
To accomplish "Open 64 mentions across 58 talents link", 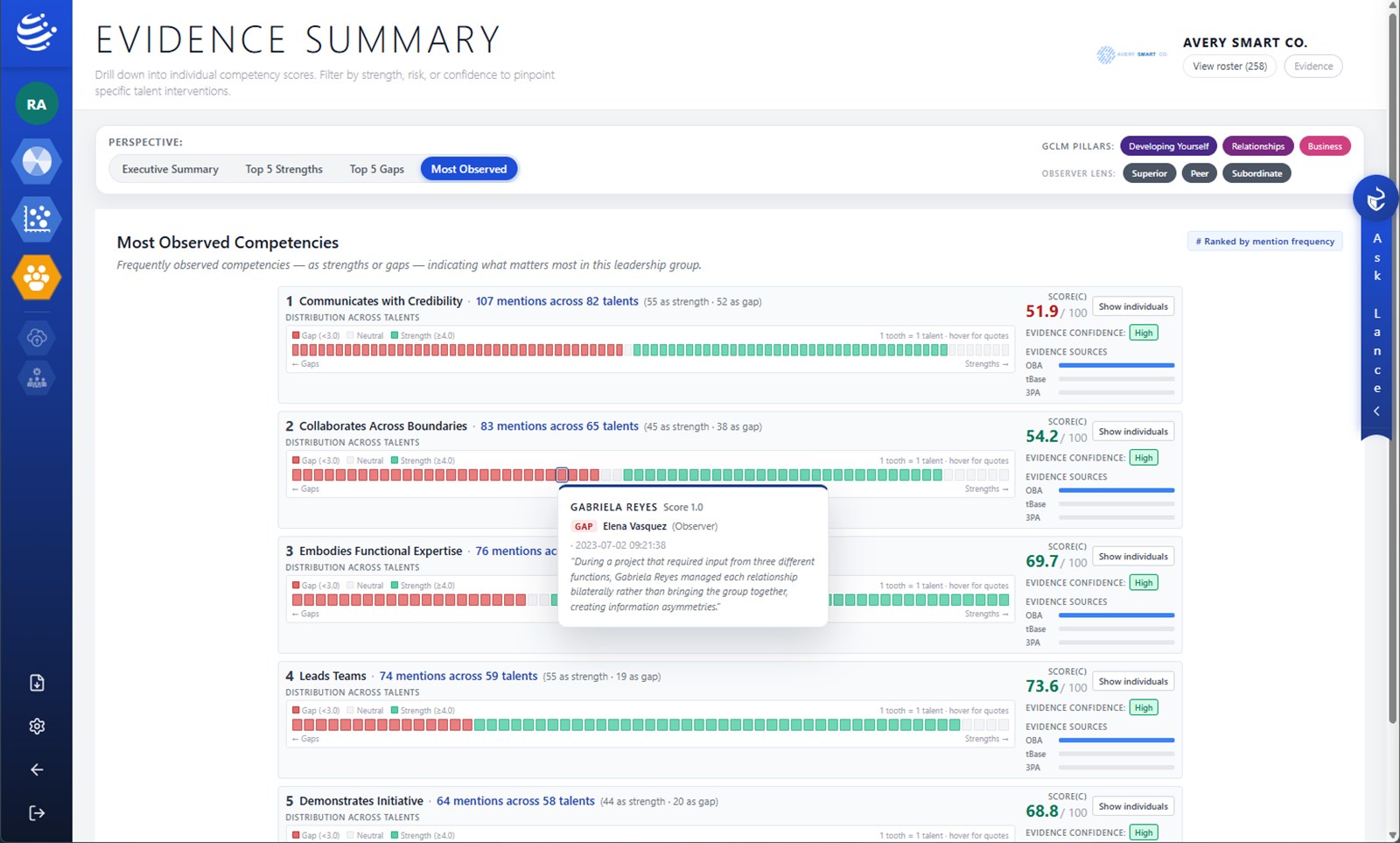I will click(515, 801).
